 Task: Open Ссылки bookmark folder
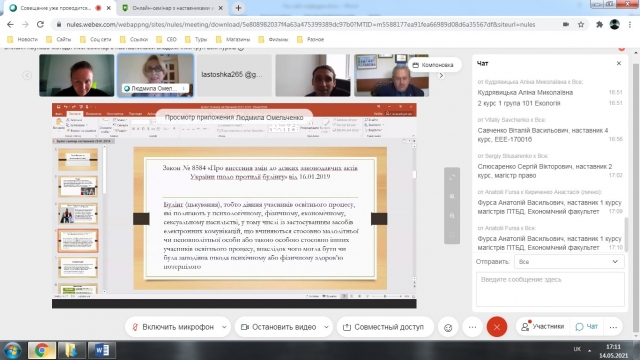coord(134,40)
